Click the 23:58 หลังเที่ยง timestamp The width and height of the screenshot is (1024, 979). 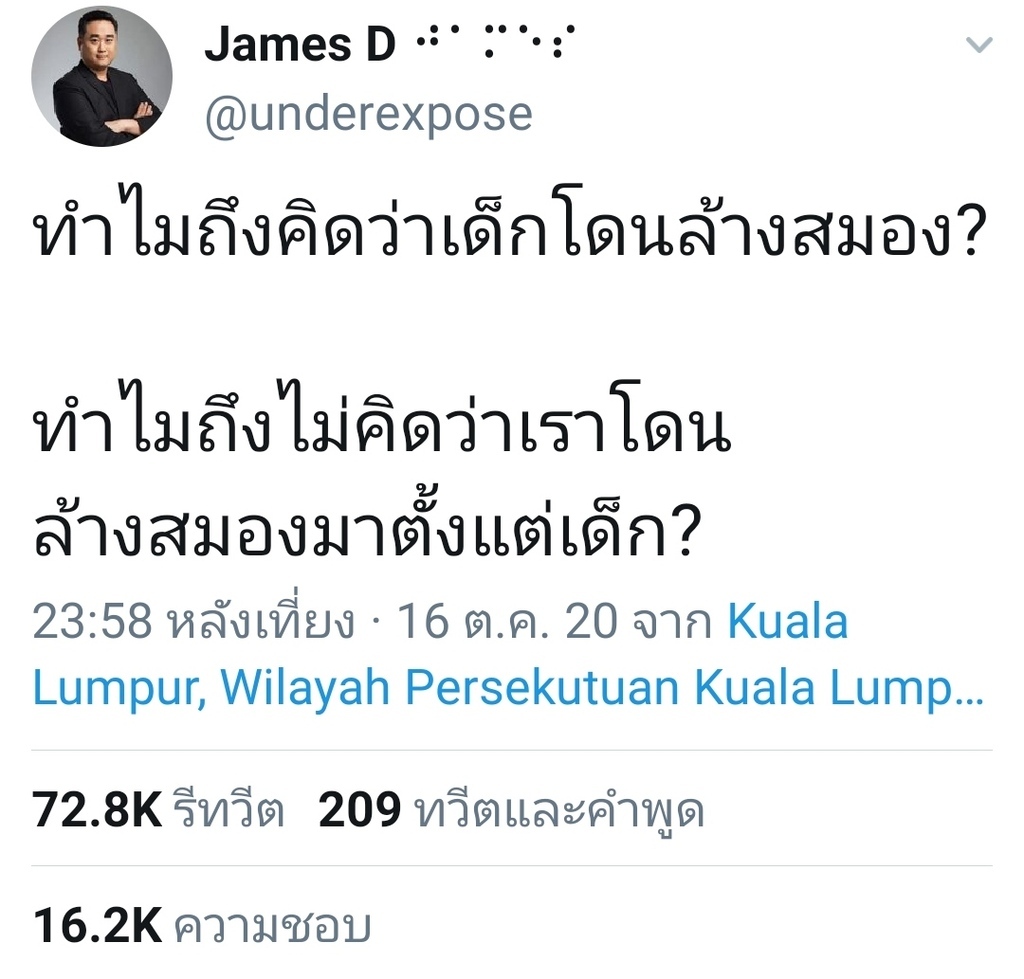click(x=194, y=621)
